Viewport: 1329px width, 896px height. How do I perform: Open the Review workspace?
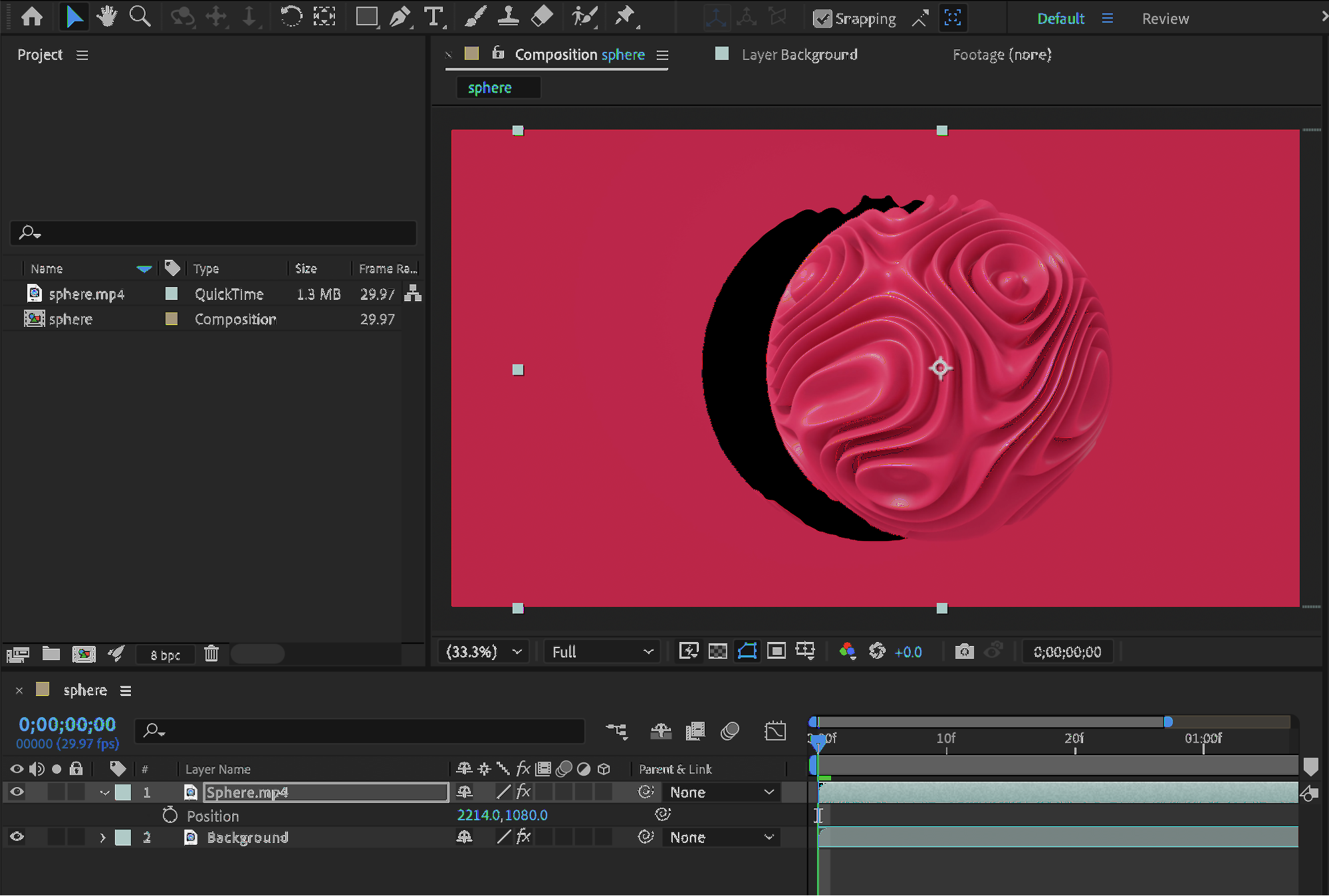tap(1165, 19)
